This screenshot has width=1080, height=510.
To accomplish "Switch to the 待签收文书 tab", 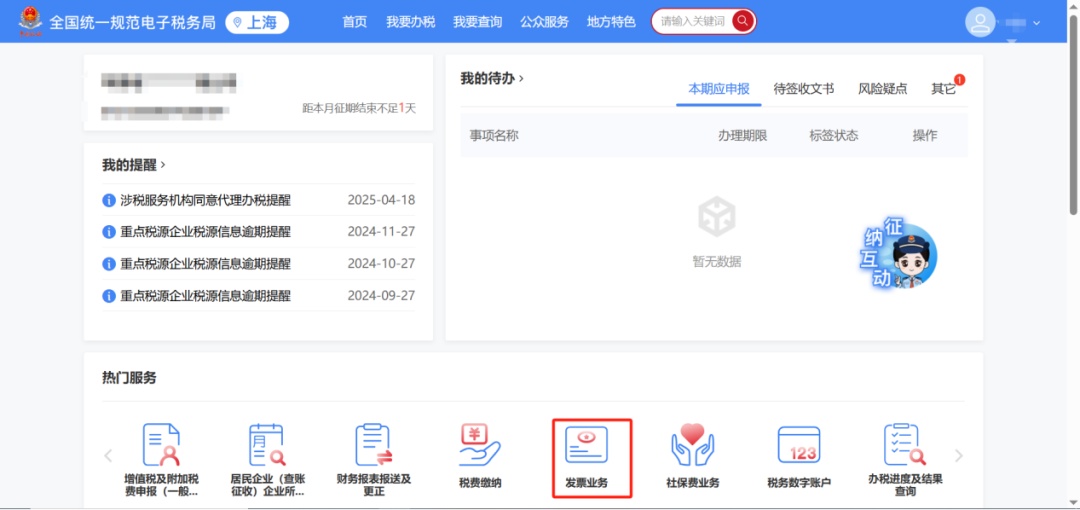I will (803, 89).
